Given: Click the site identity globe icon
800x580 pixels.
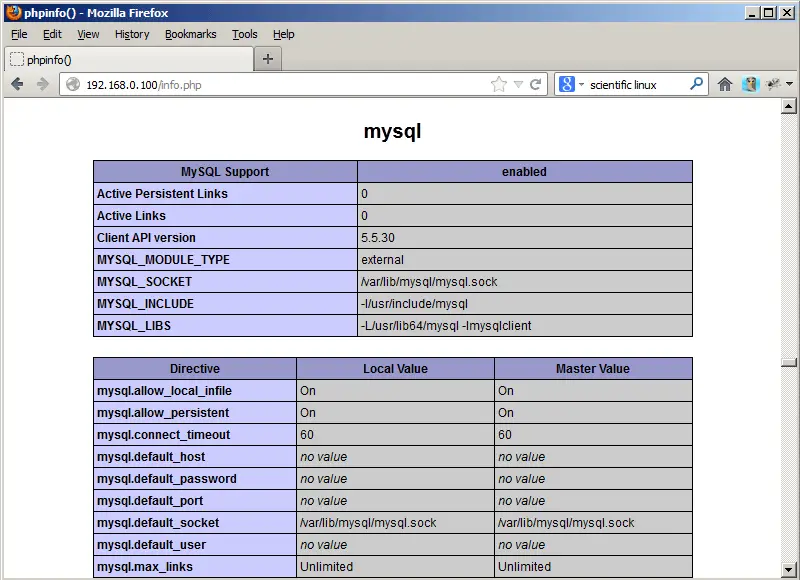Looking at the screenshot, I should (x=73, y=84).
